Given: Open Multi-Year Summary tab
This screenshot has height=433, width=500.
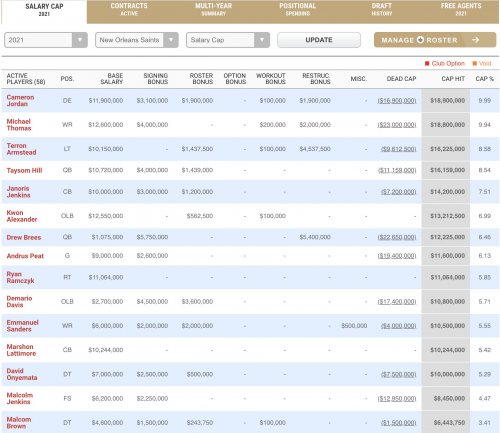Looking at the screenshot, I should pyautogui.click(x=213, y=10).
